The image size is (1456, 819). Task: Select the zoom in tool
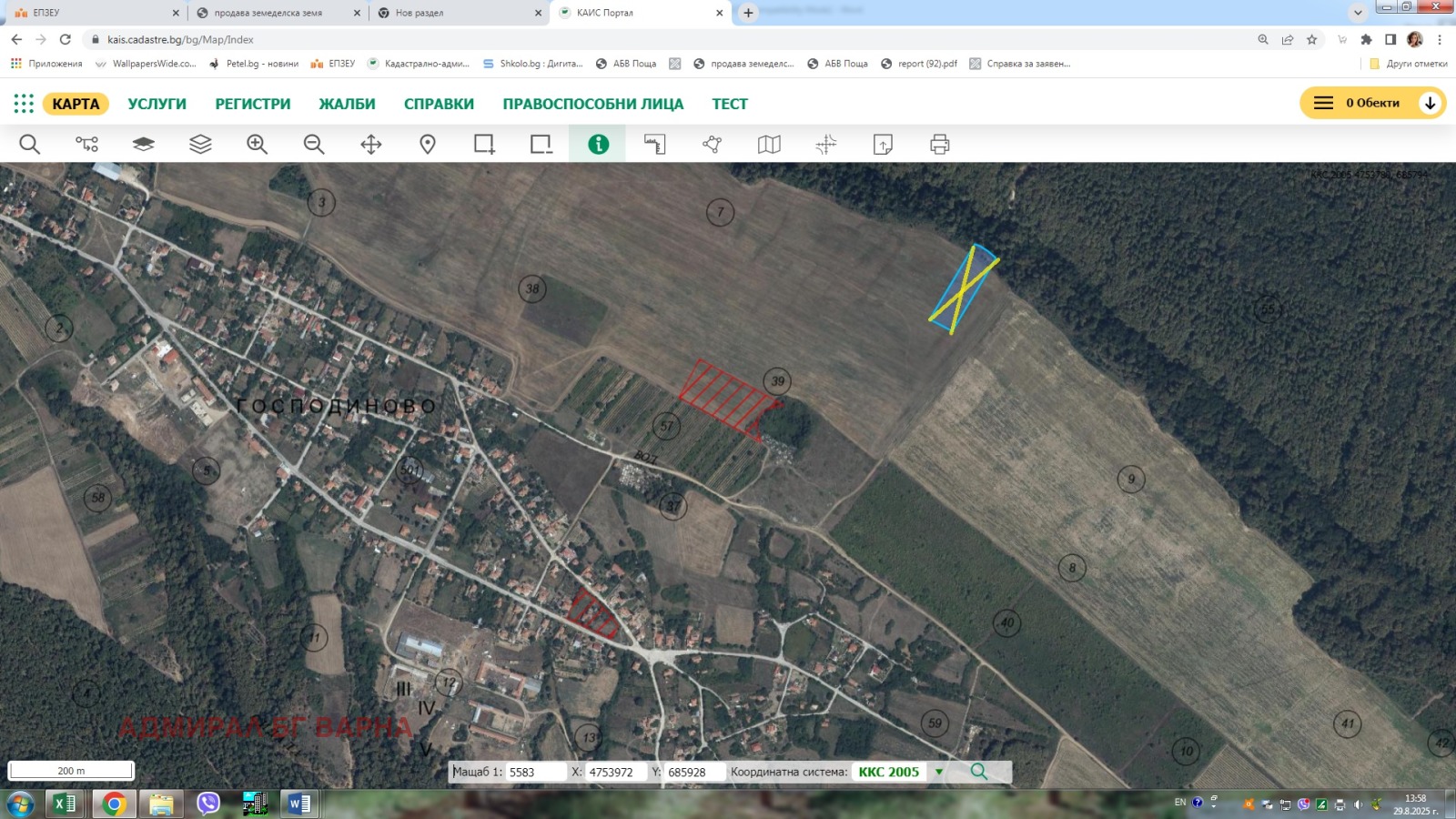[258, 143]
